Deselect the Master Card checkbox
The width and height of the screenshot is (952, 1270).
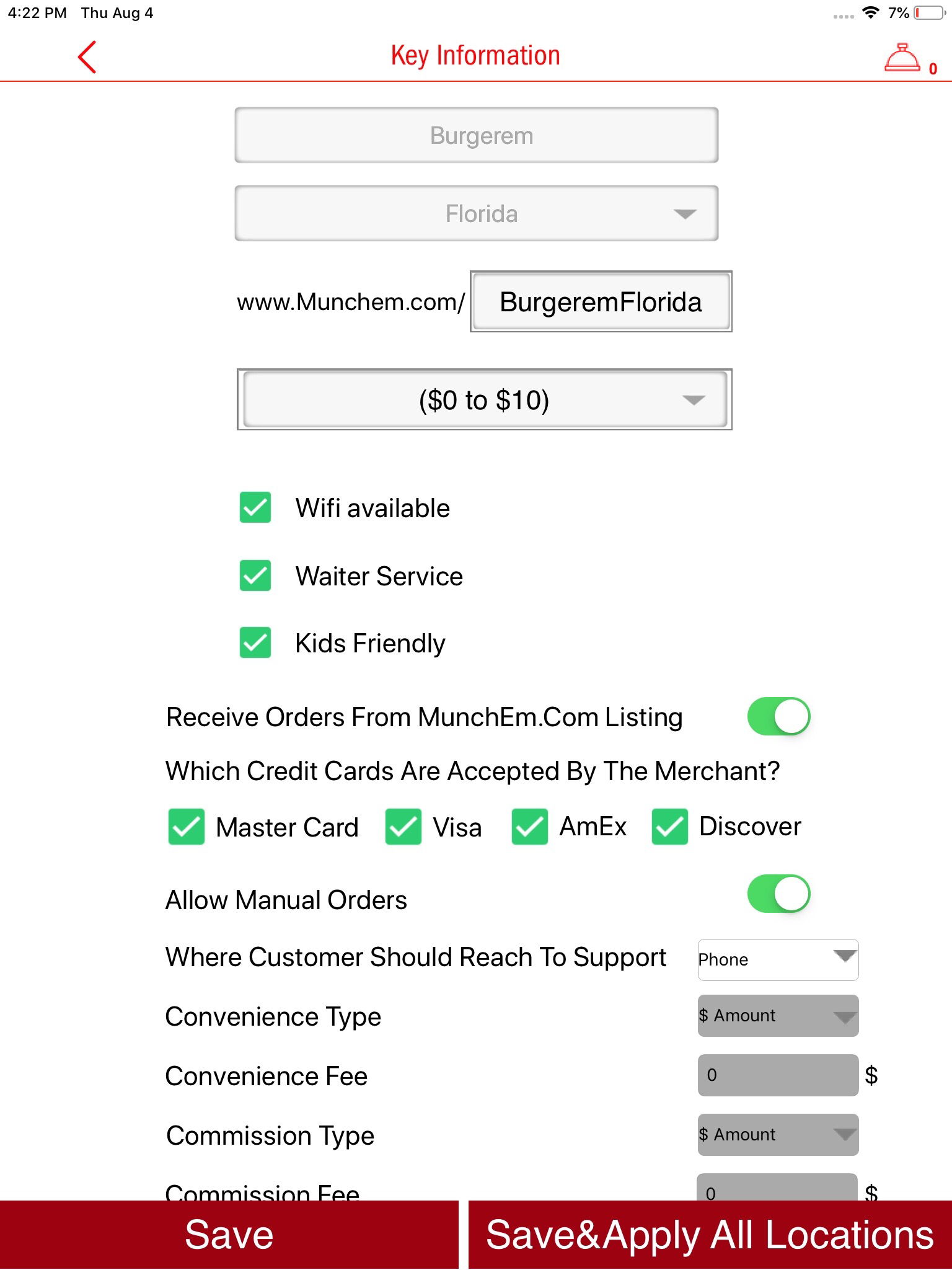187,827
